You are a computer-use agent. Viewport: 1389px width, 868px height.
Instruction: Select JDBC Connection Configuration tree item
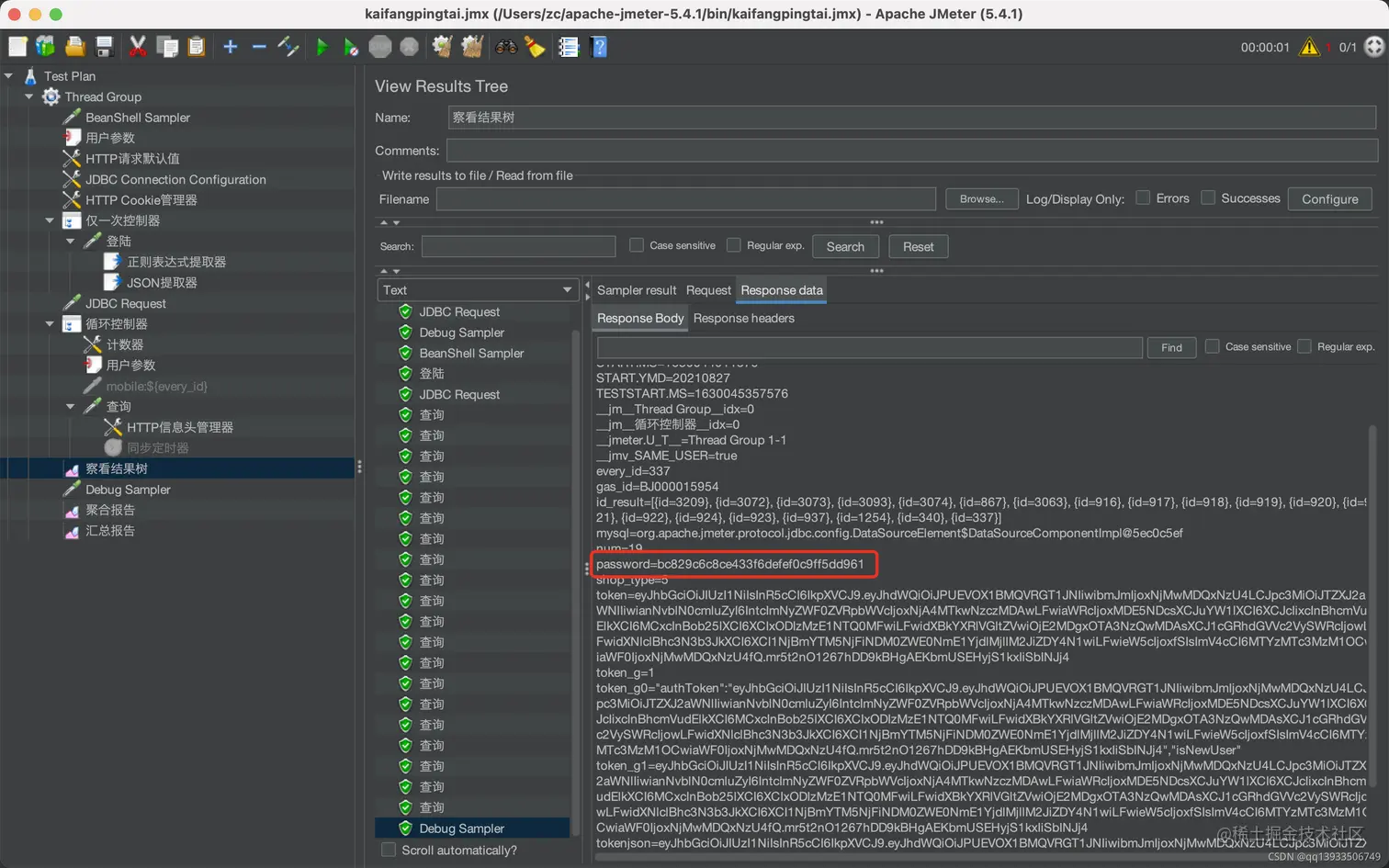pyautogui.click(x=175, y=179)
